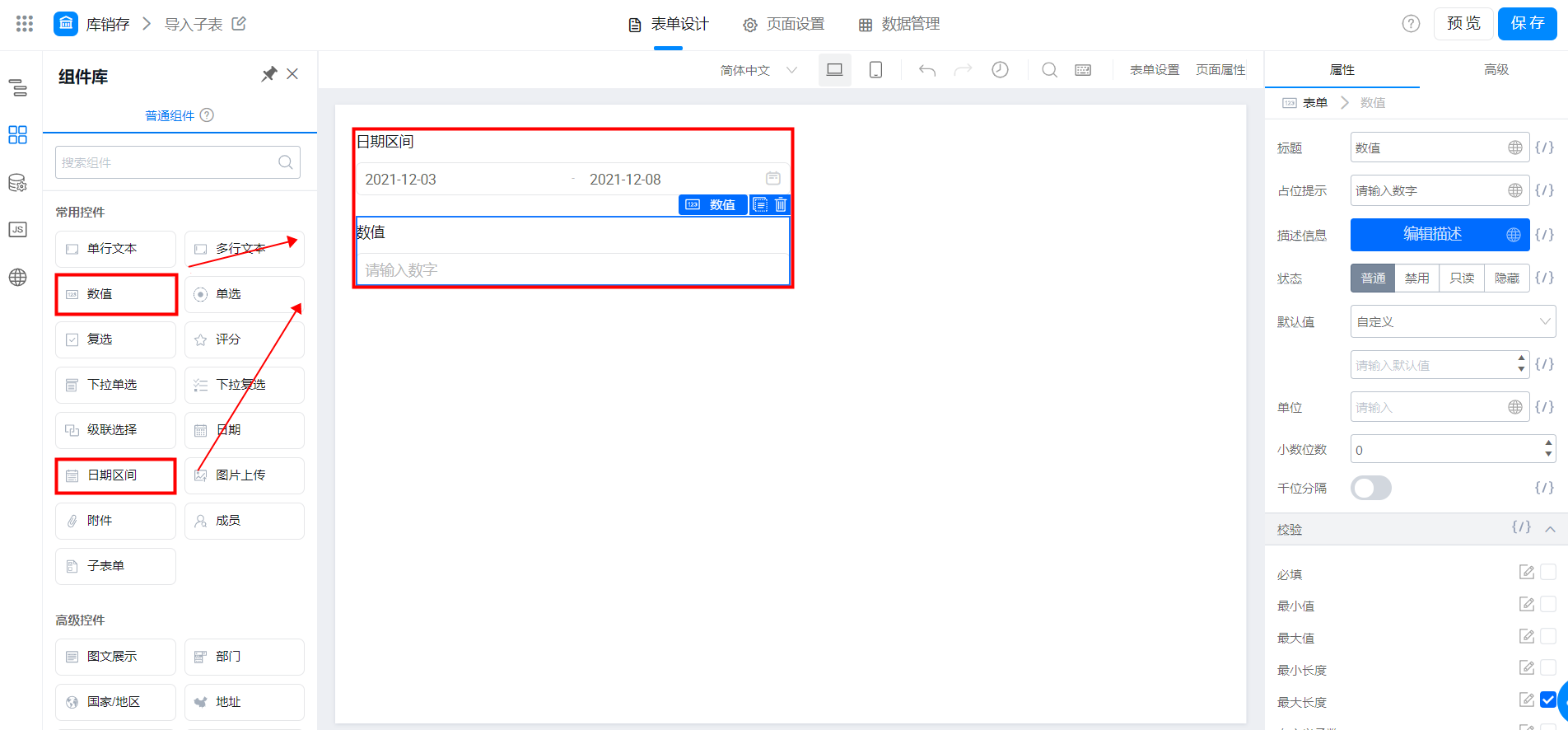
Task: Open help via question mark icon
Action: 1411,24
